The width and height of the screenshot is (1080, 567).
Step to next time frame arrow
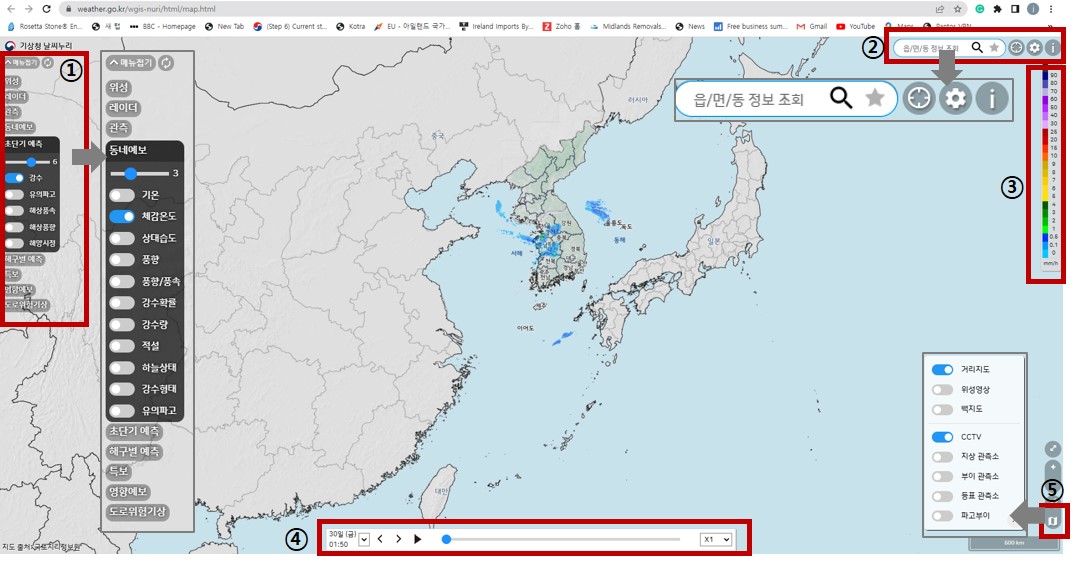399,539
